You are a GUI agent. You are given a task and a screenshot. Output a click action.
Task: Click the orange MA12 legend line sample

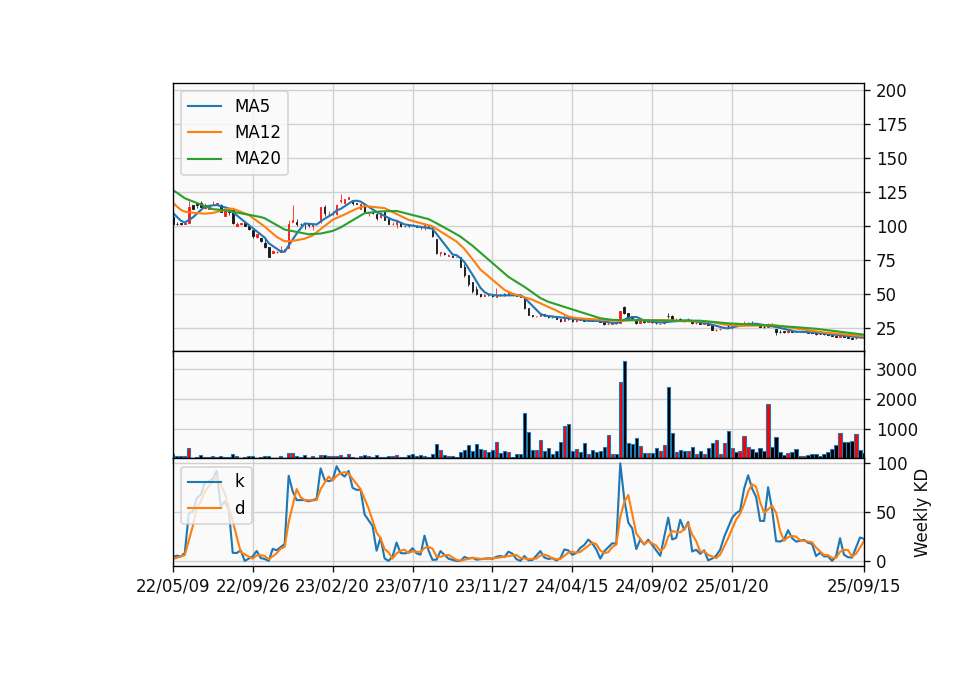point(204,132)
